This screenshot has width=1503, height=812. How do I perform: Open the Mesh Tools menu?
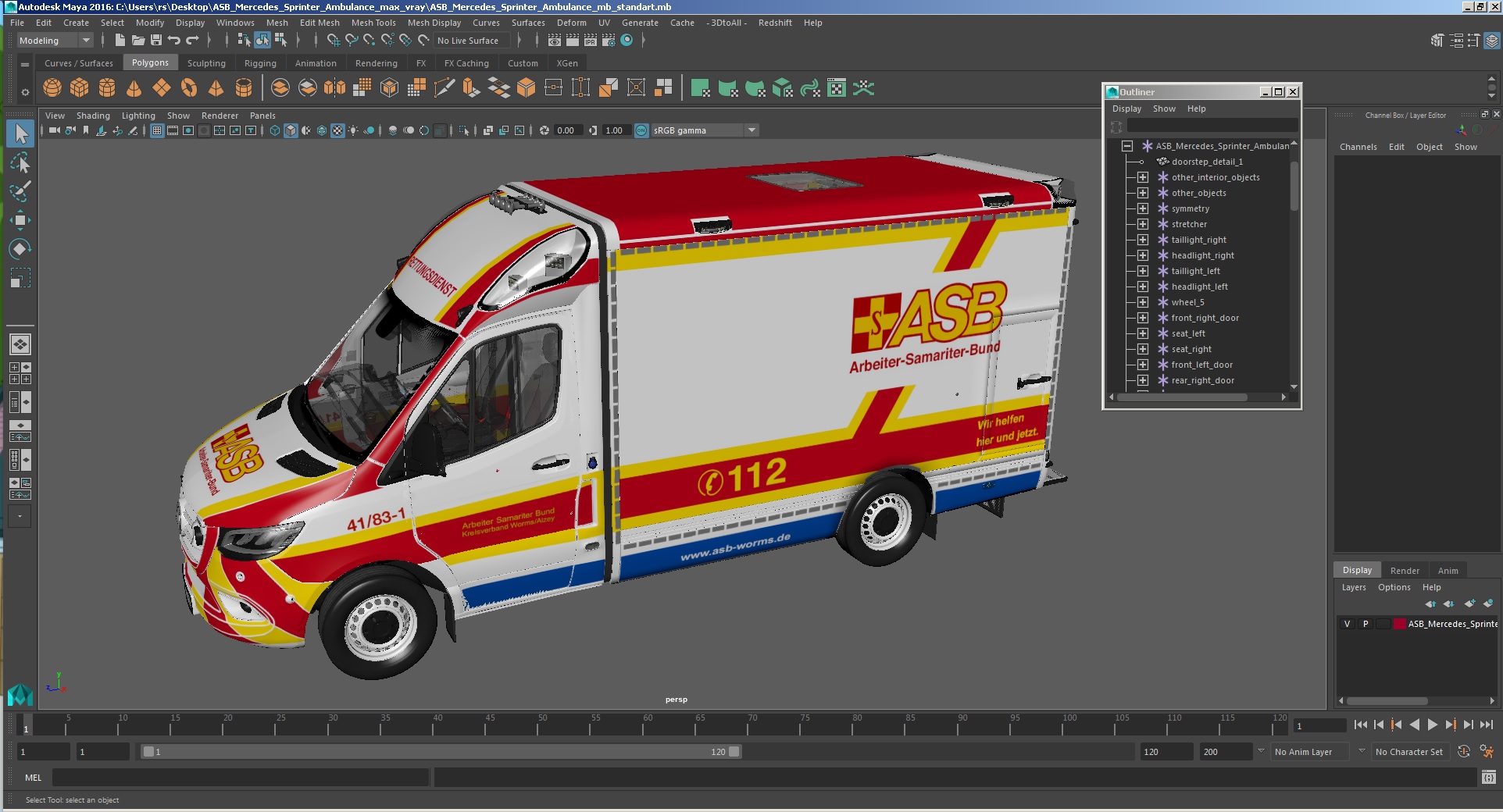373,23
